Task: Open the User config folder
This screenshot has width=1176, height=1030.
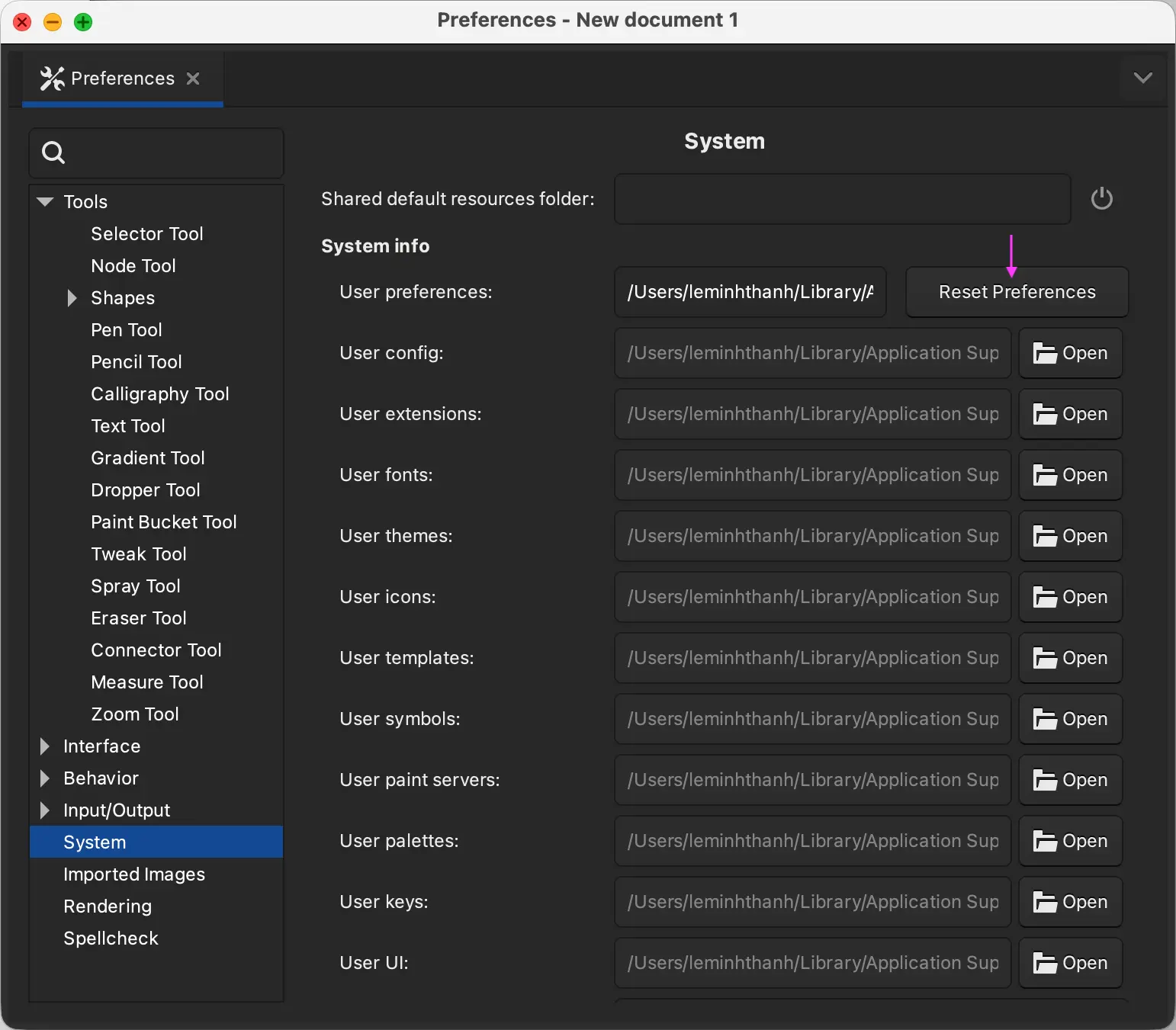Action: click(1070, 353)
